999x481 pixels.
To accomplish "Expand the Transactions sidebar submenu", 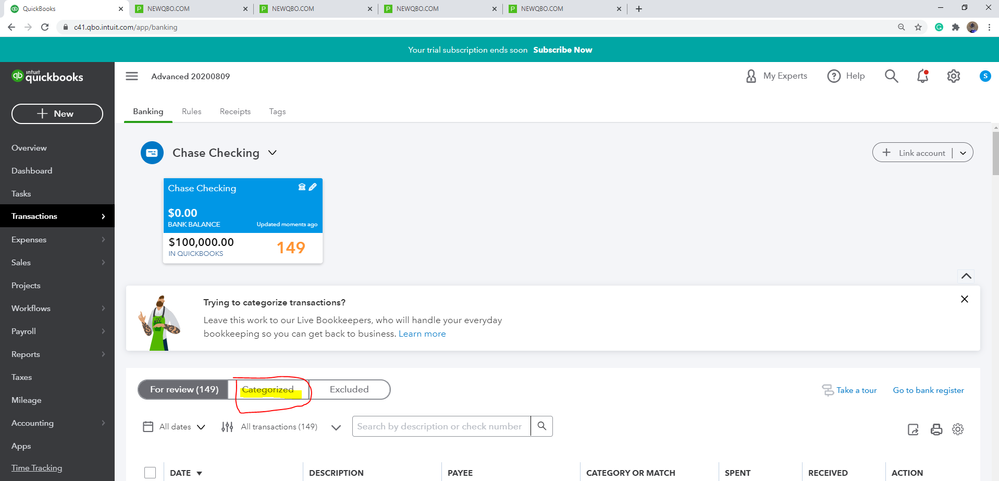I will click(x=103, y=217).
